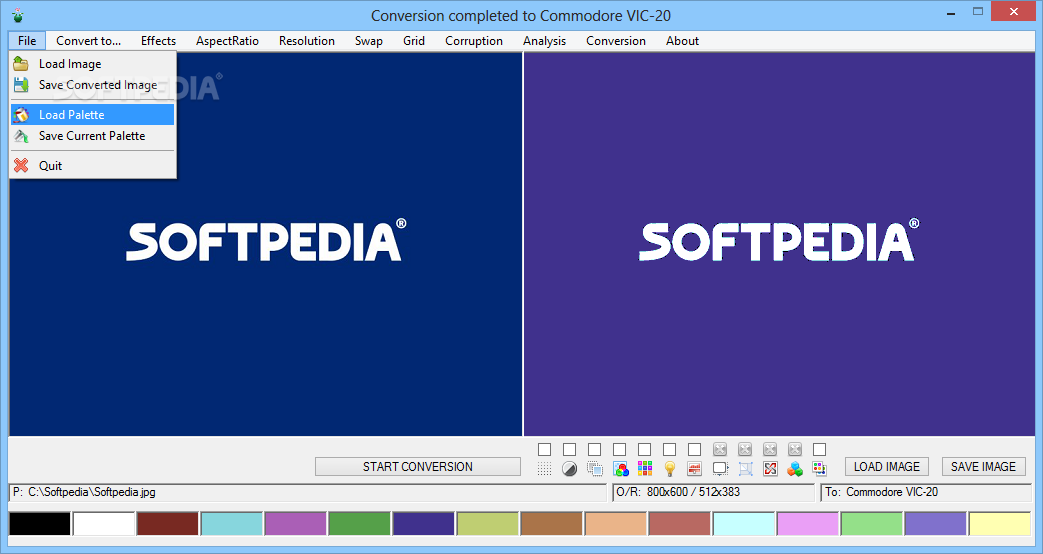Viewport: 1043px width, 554px height.
Task: Click the palette icon beside Load Palette
Action: click(21, 114)
